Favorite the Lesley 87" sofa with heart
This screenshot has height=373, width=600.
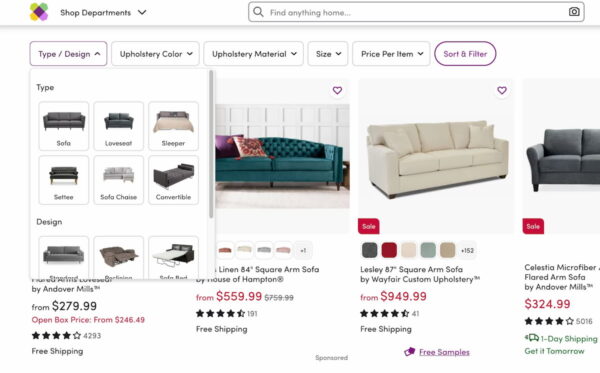tap(502, 90)
